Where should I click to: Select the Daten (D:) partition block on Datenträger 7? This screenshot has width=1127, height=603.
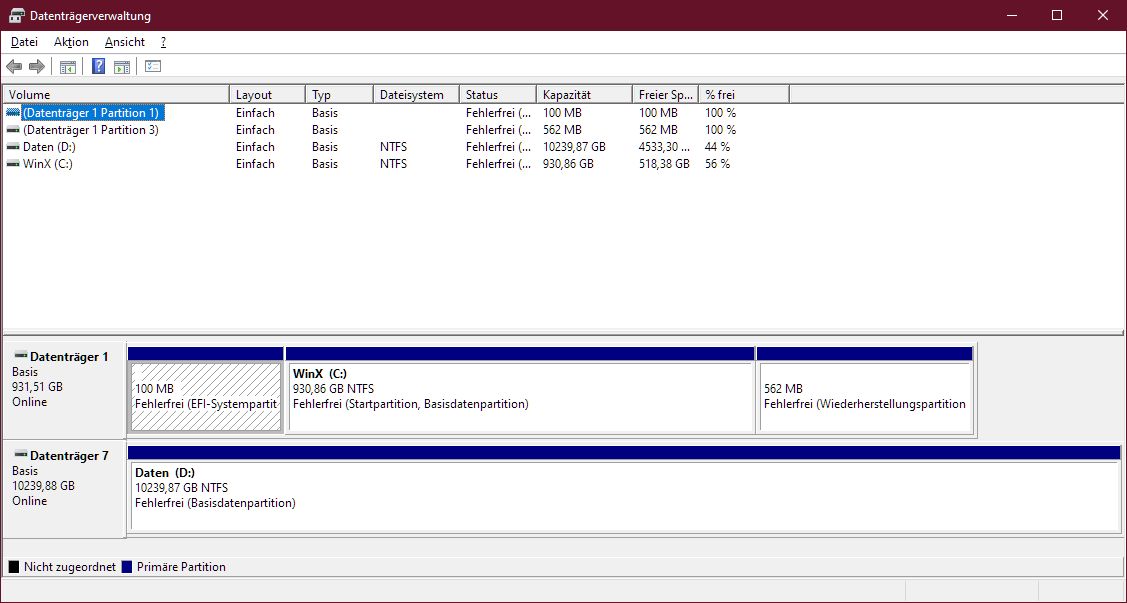(624, 496)
